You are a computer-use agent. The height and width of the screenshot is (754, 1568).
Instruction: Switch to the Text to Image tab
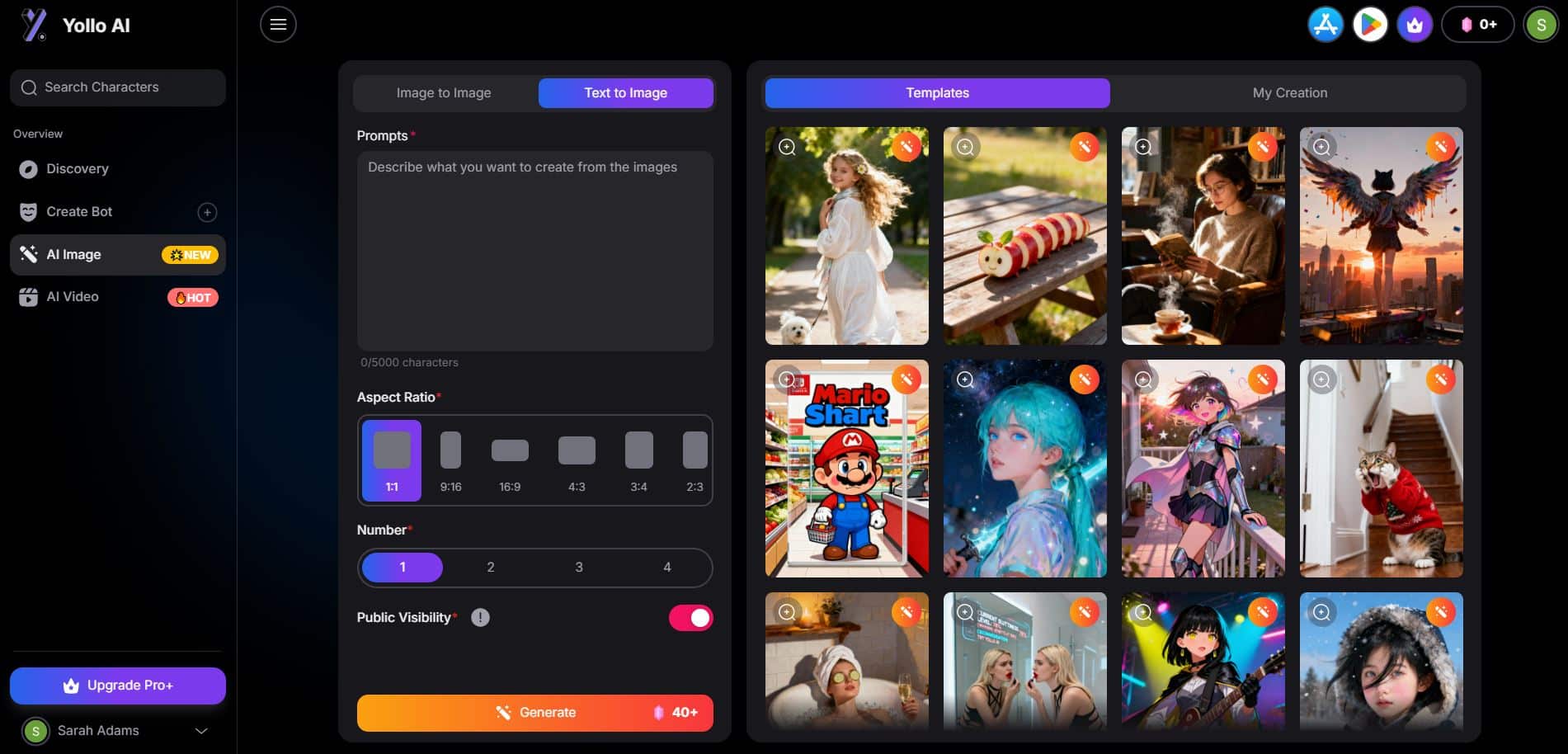click(x=626, y=93)
